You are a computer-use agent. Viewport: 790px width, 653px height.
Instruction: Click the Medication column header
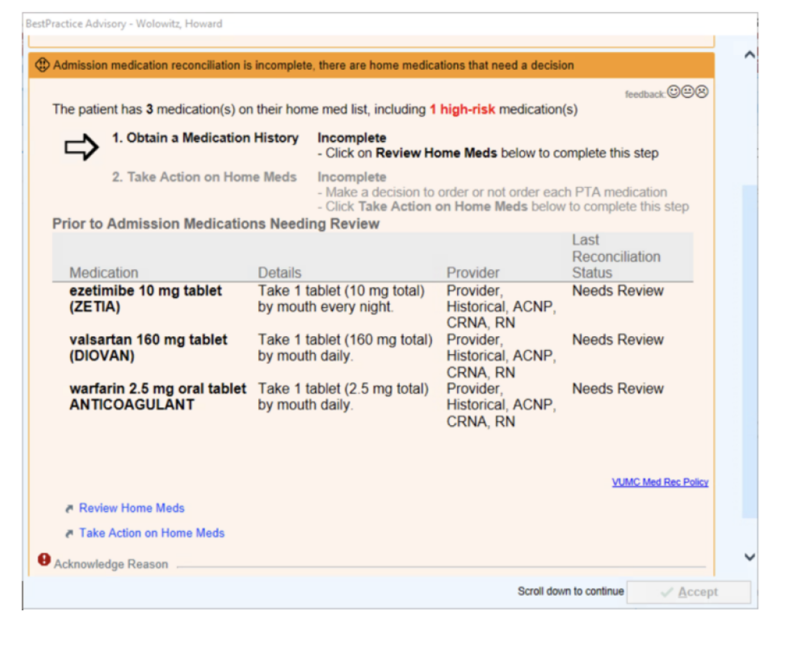104,272
